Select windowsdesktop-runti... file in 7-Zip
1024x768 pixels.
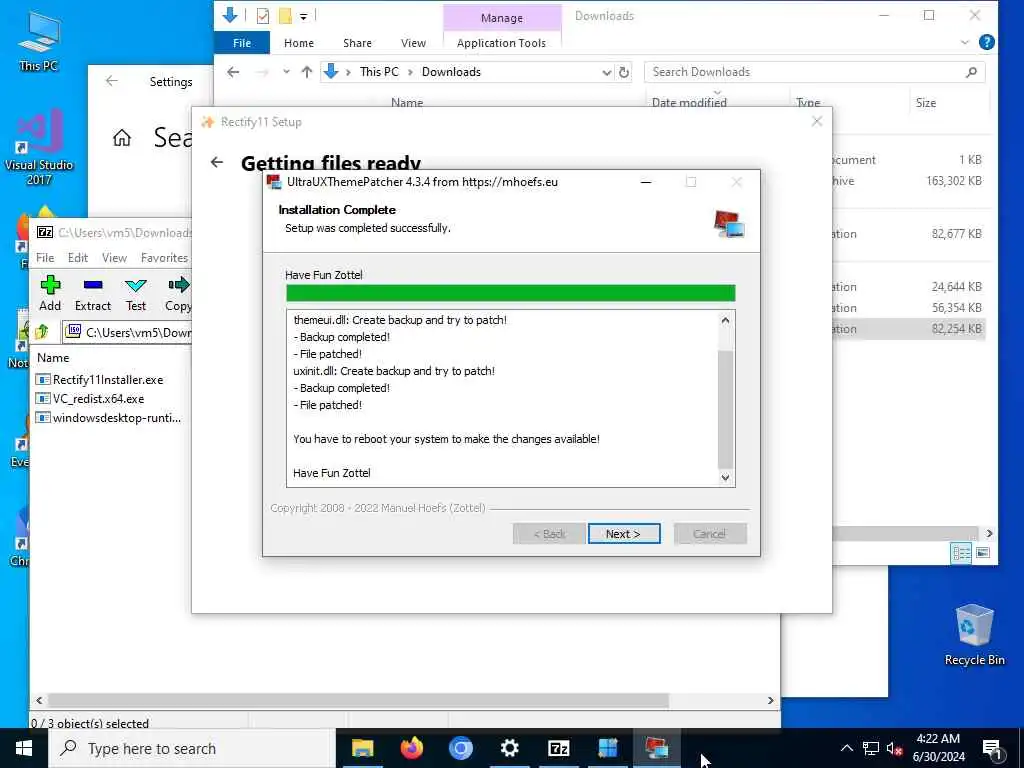[108, 417]
